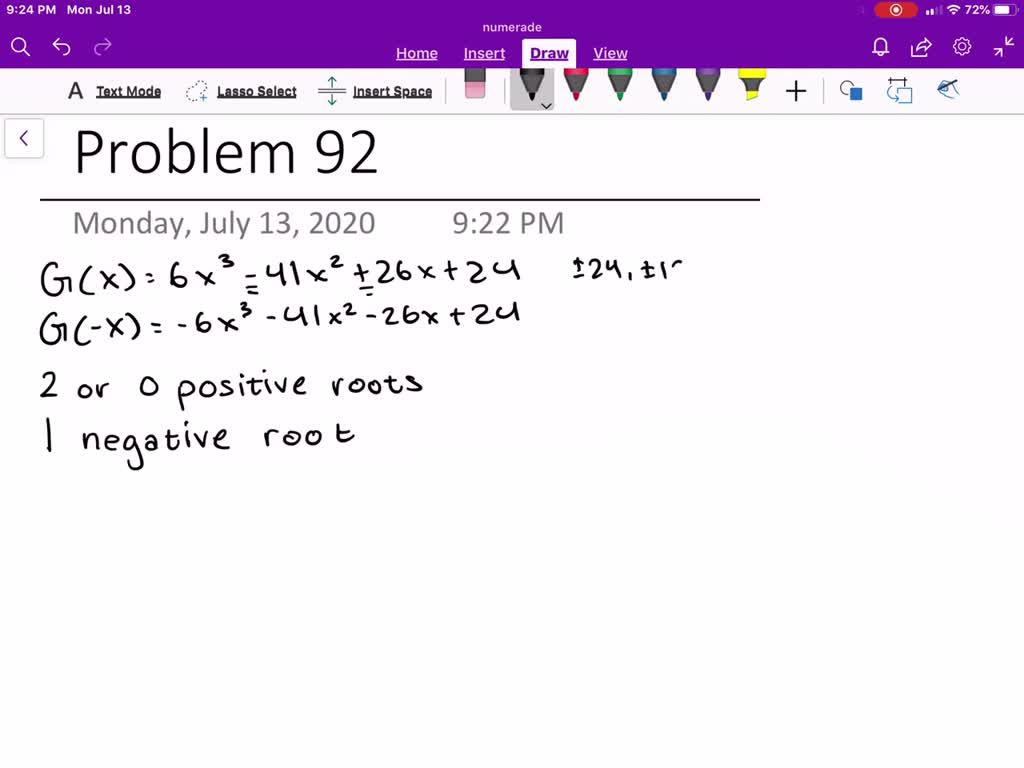Viewport: 1024px width, 768px height.
Task: Toggle draw with touch mode
Action: point(948,89)
